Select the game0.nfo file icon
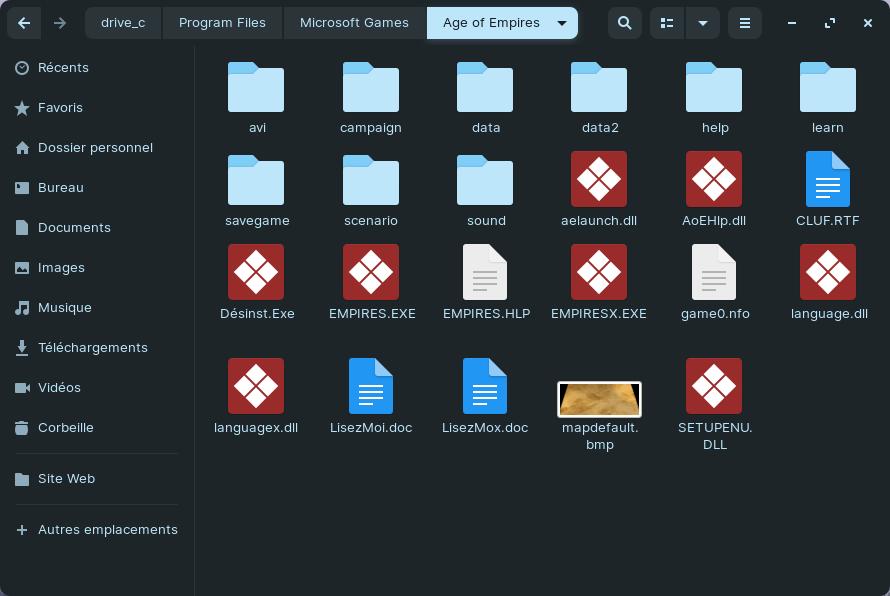Screen dimensions: 890x596 click(713, 272)
